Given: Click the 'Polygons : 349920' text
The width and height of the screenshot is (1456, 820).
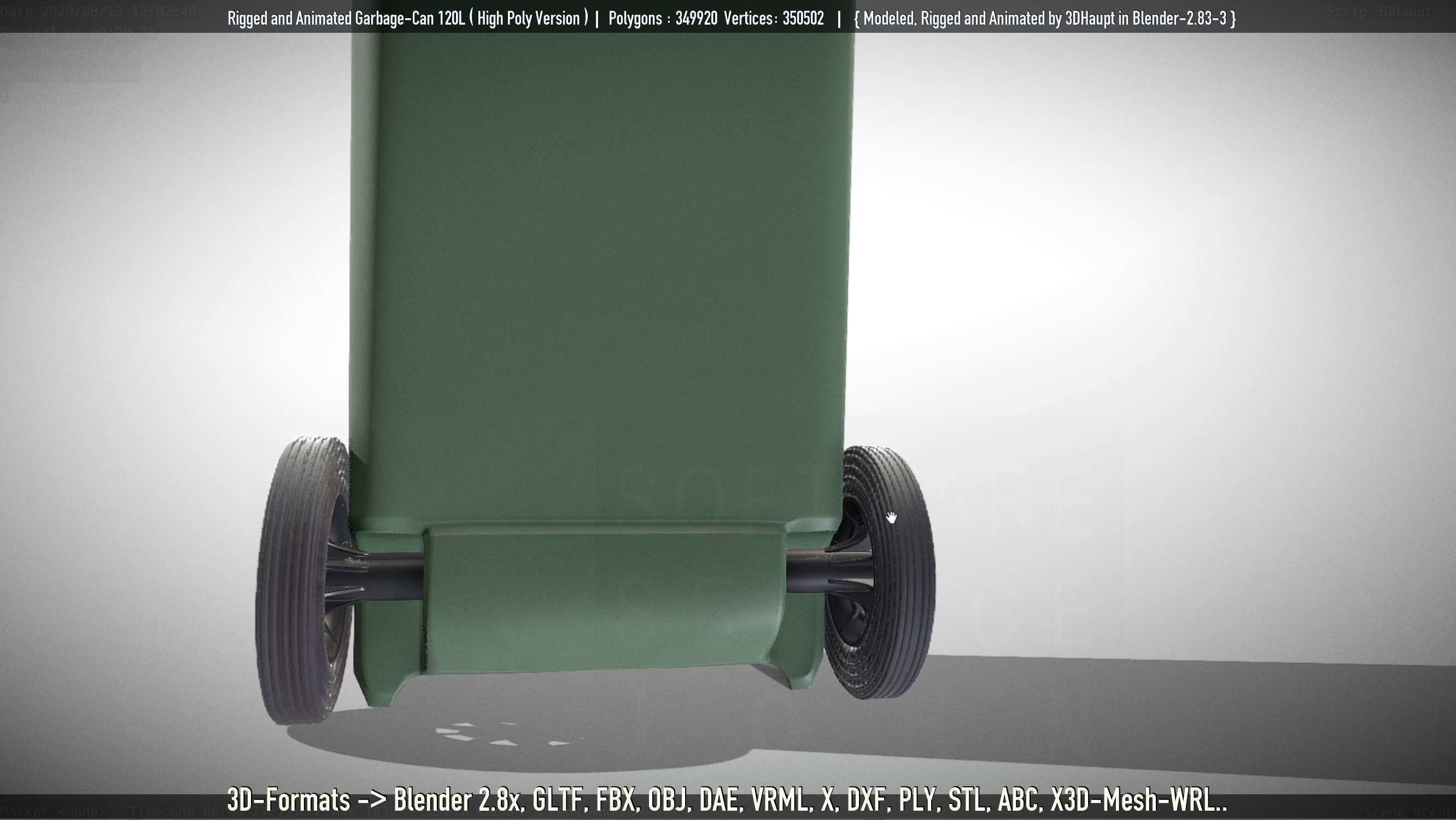Looking at the screenshot, I should click(x=663, y=19).
